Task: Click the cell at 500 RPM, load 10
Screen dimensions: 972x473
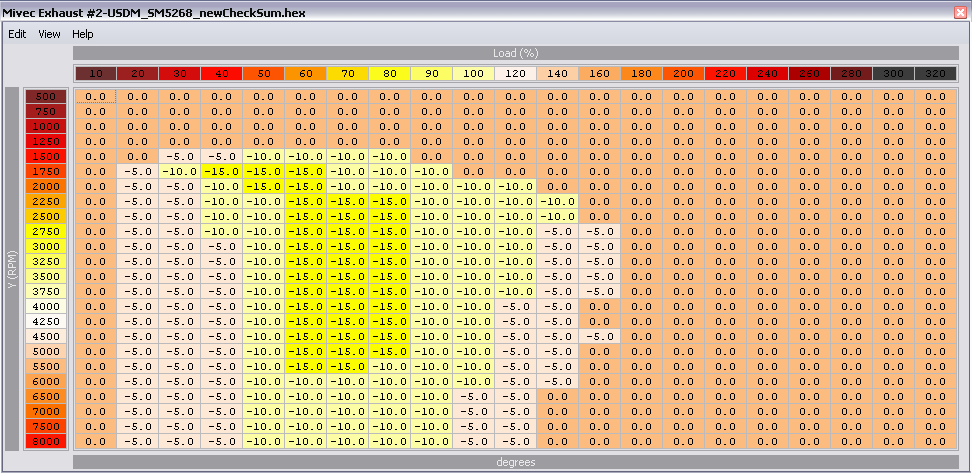Action: click(95, 97)
